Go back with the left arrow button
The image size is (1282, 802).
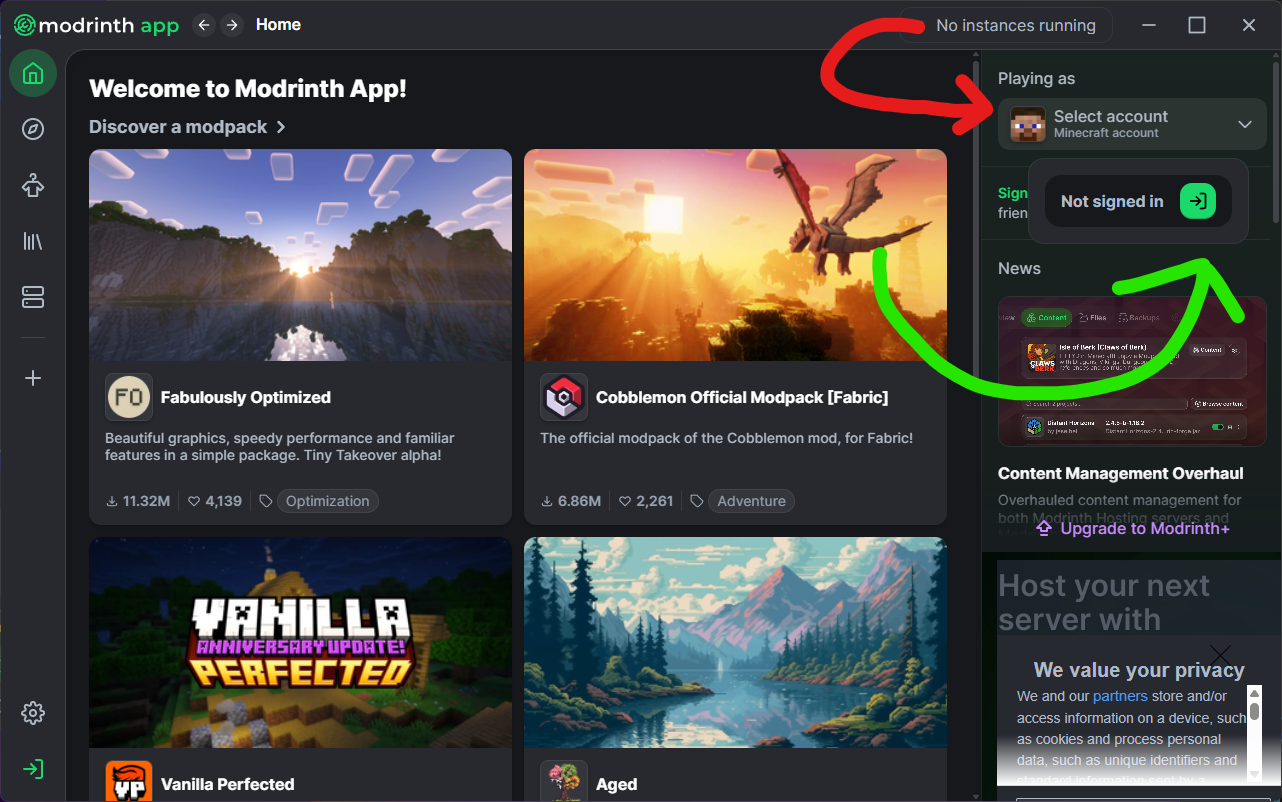(x=204, y=25)
